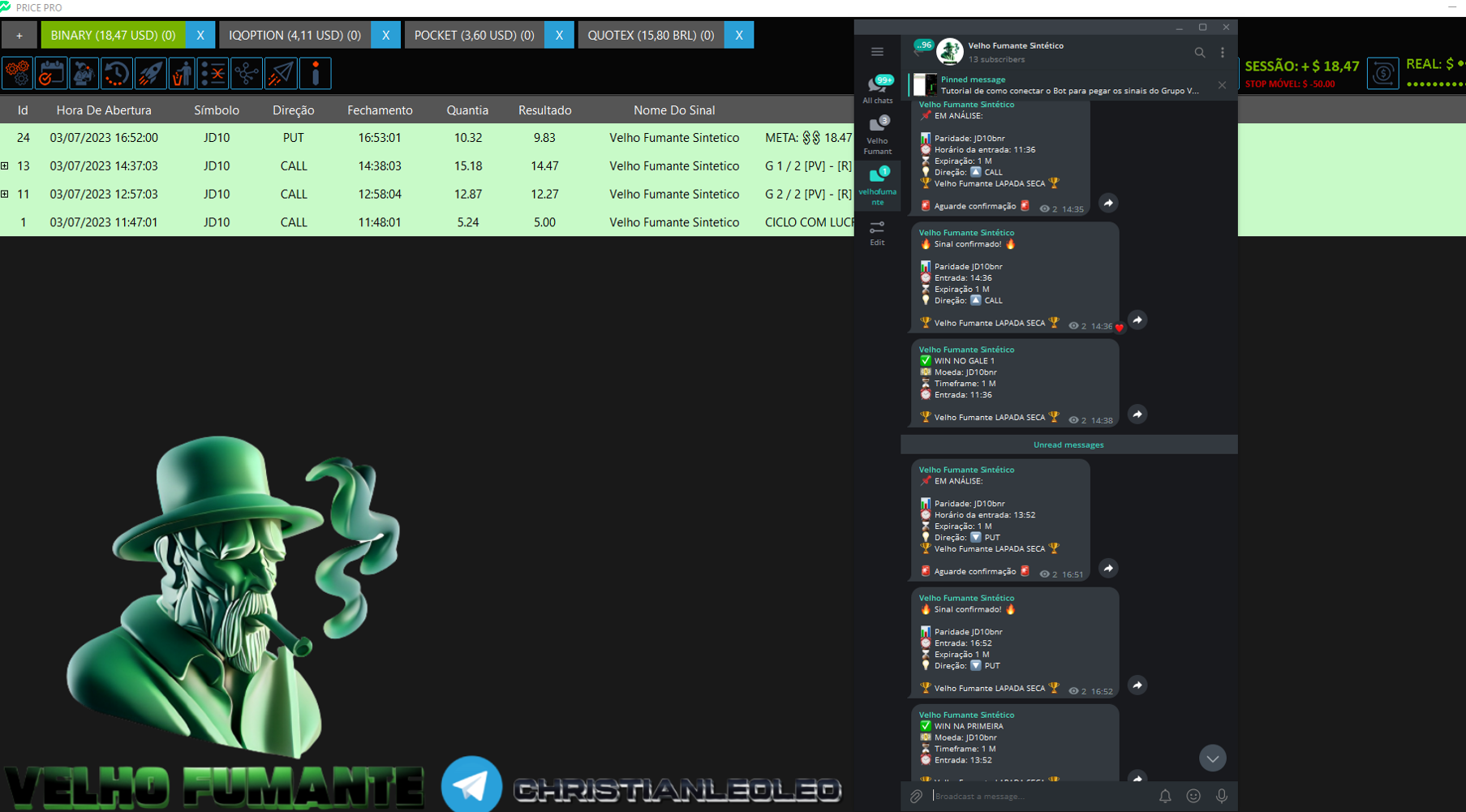Viewport: 1466px width, 812px height.
Task: Select trade row opened at 11:47:01
Action: (427, 222)
